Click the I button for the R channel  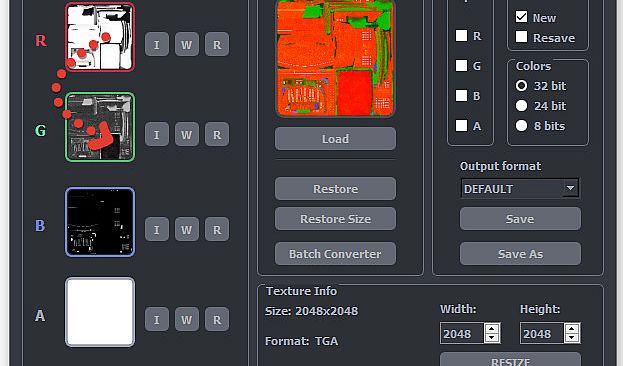157,44
